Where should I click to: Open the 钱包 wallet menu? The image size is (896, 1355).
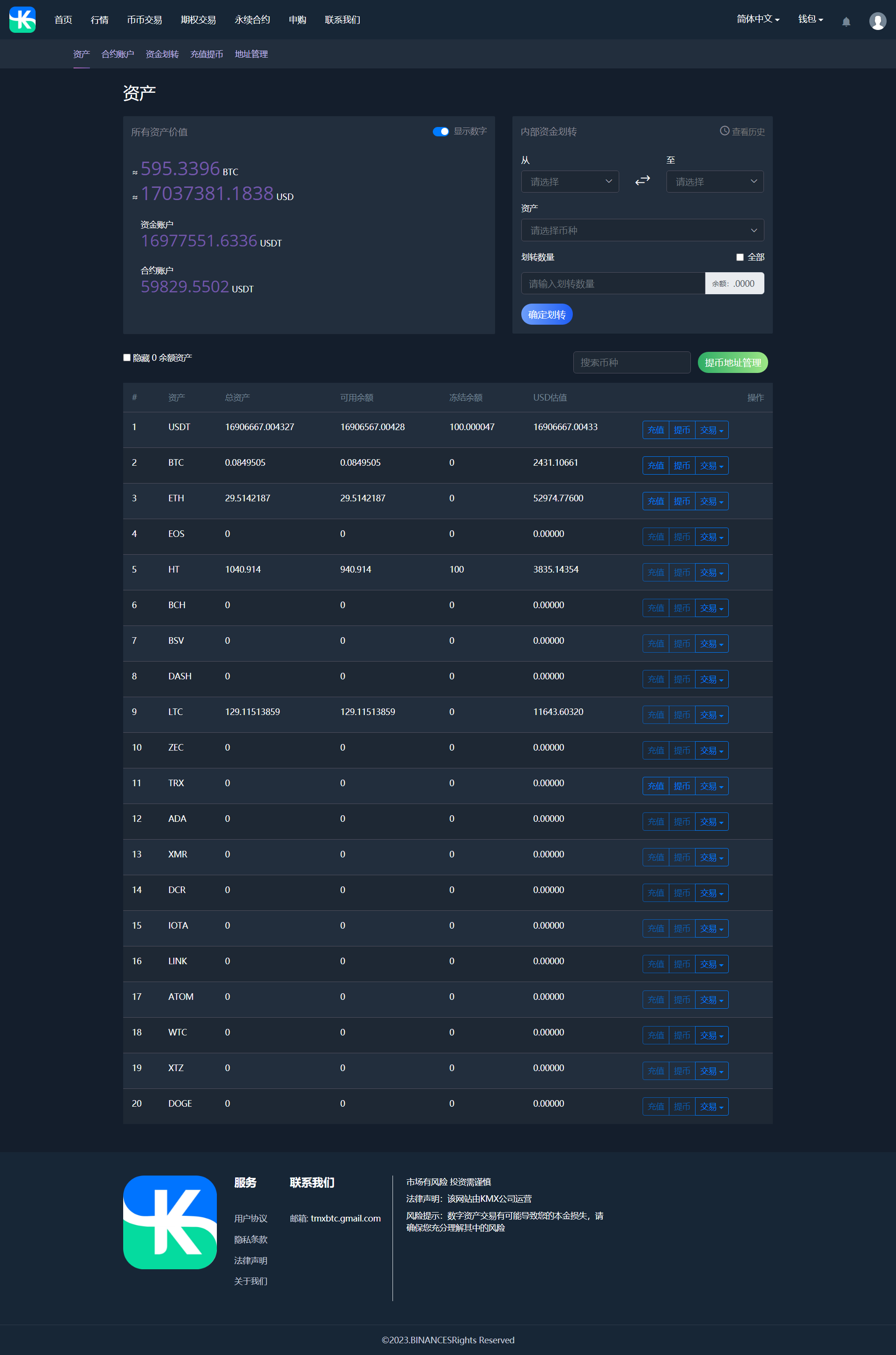810,19
